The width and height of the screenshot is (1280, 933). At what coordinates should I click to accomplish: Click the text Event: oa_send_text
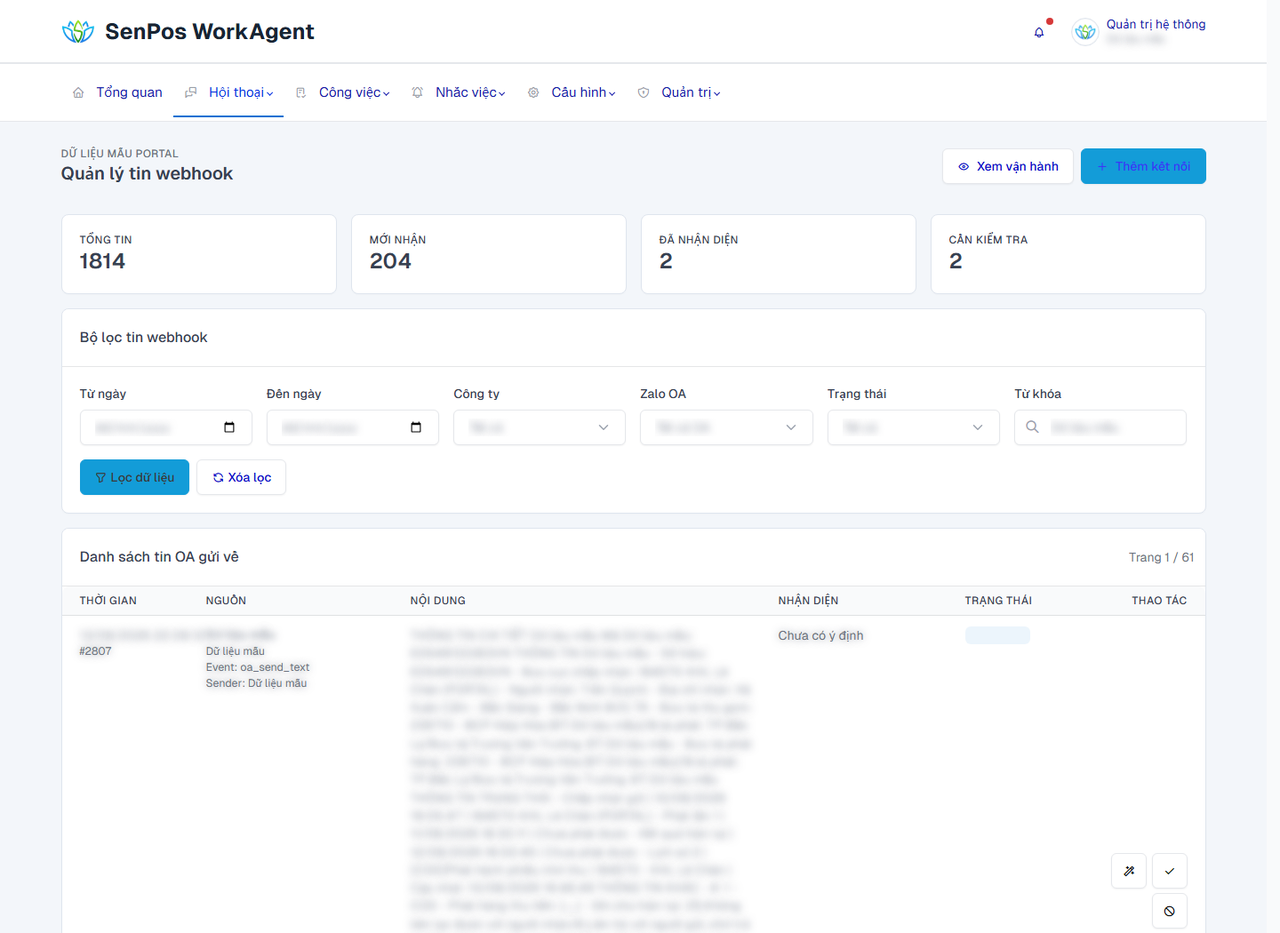[258, 667]
